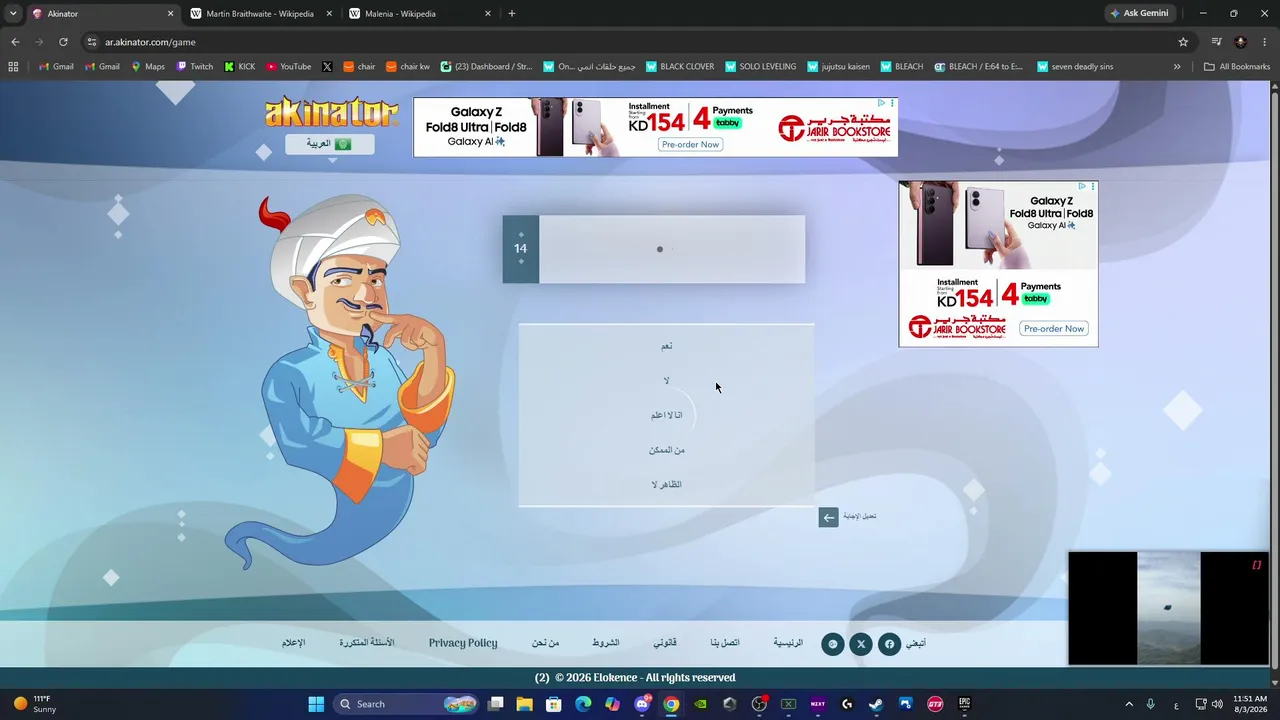This screenshot has width=1280, height=720.
Task: Open the Maps bookmark
Action: click(147, 67)
